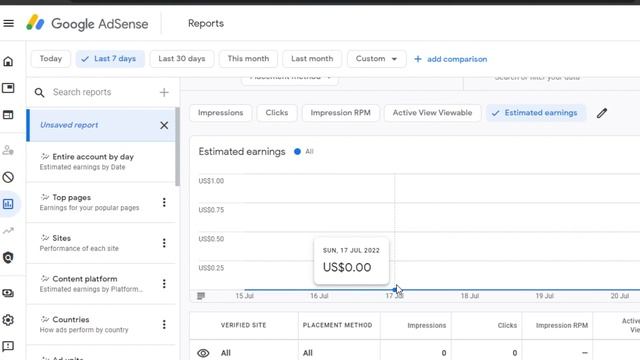Select the Today date range
640x360 pixels.
pos(51,59)
